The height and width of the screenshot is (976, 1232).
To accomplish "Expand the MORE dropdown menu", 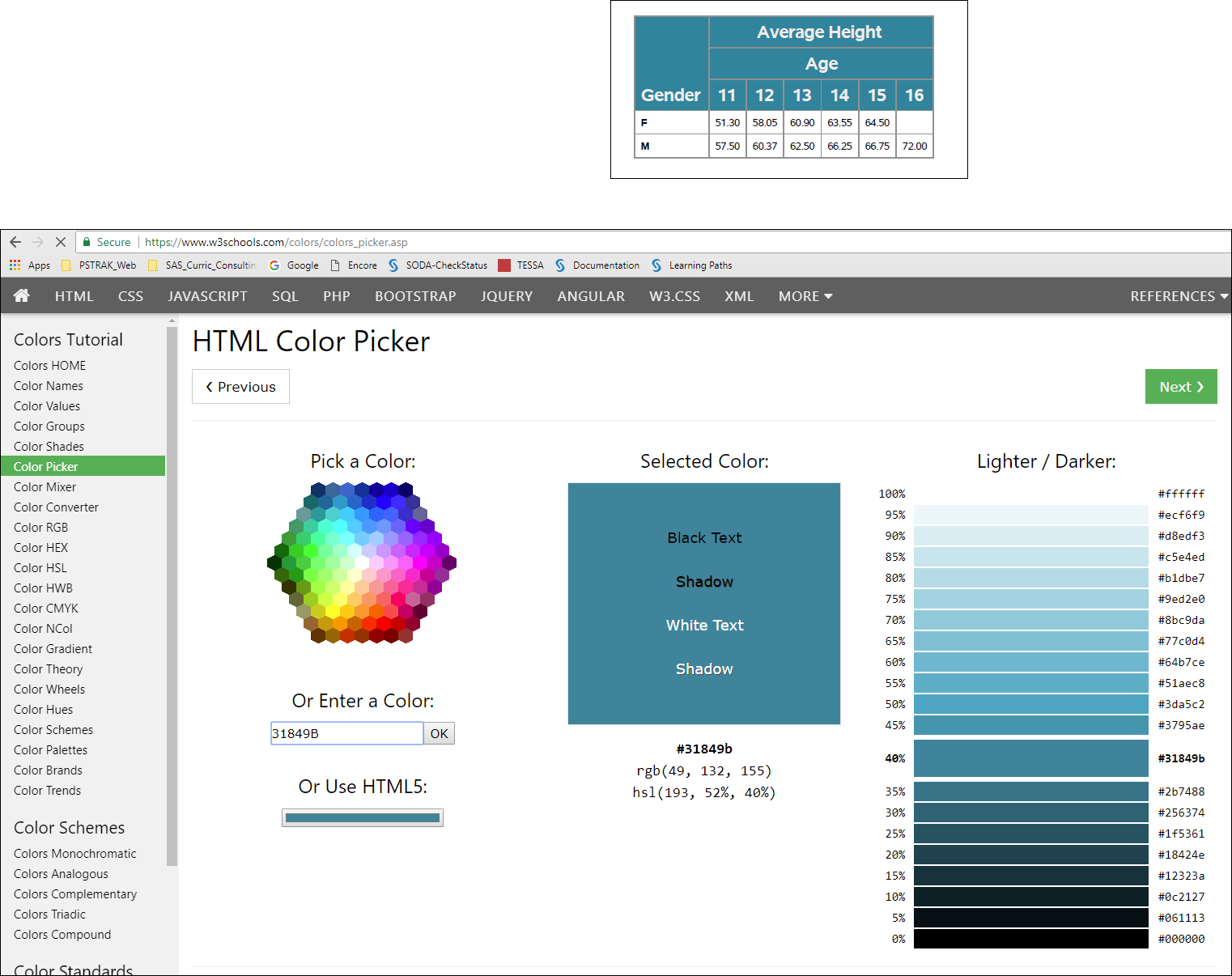I will [805, 296].
